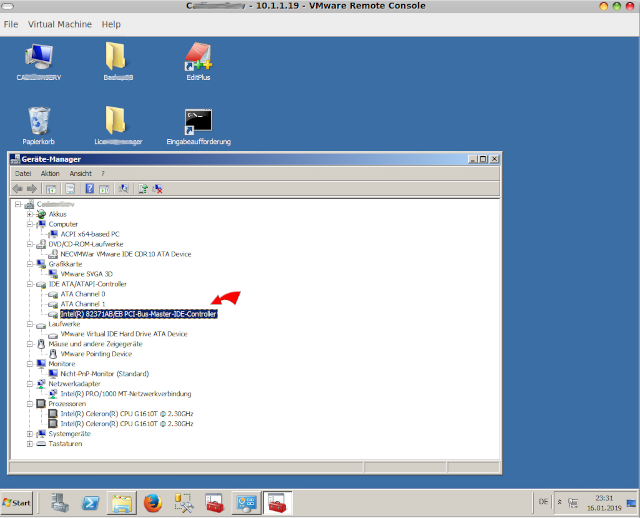This screenshot has height=518, width=640.
Task: Collapse the IDE ATA/ATAPI-Controller node
Action: pos(29,284)
